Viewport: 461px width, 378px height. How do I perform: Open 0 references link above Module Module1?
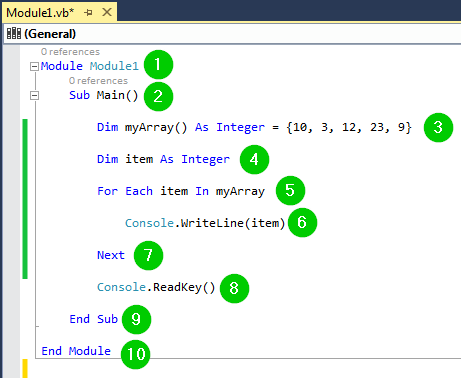pyautogui.click(x=70, y=52)
